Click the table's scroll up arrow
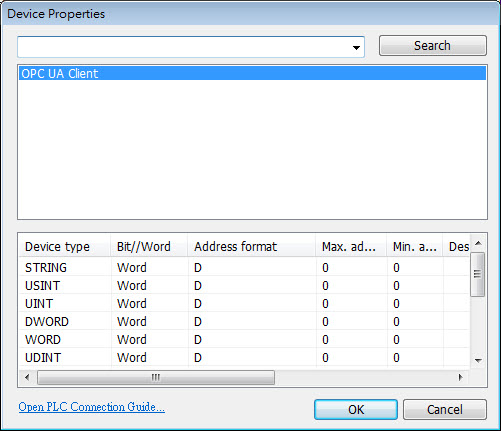 [x=478, y=243]
